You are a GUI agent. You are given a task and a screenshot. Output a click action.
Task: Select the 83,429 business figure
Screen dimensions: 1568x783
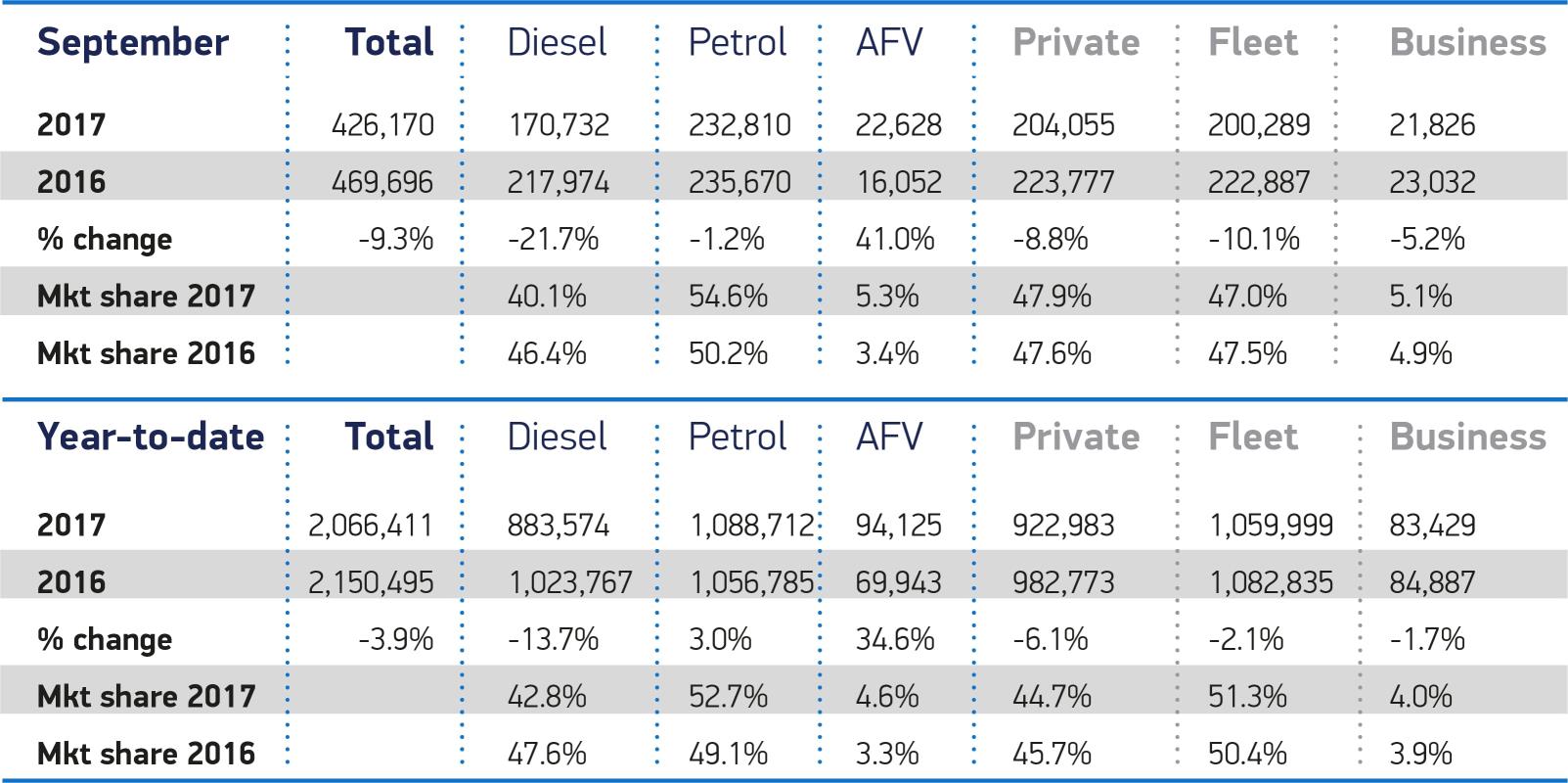click(1432, 526)
